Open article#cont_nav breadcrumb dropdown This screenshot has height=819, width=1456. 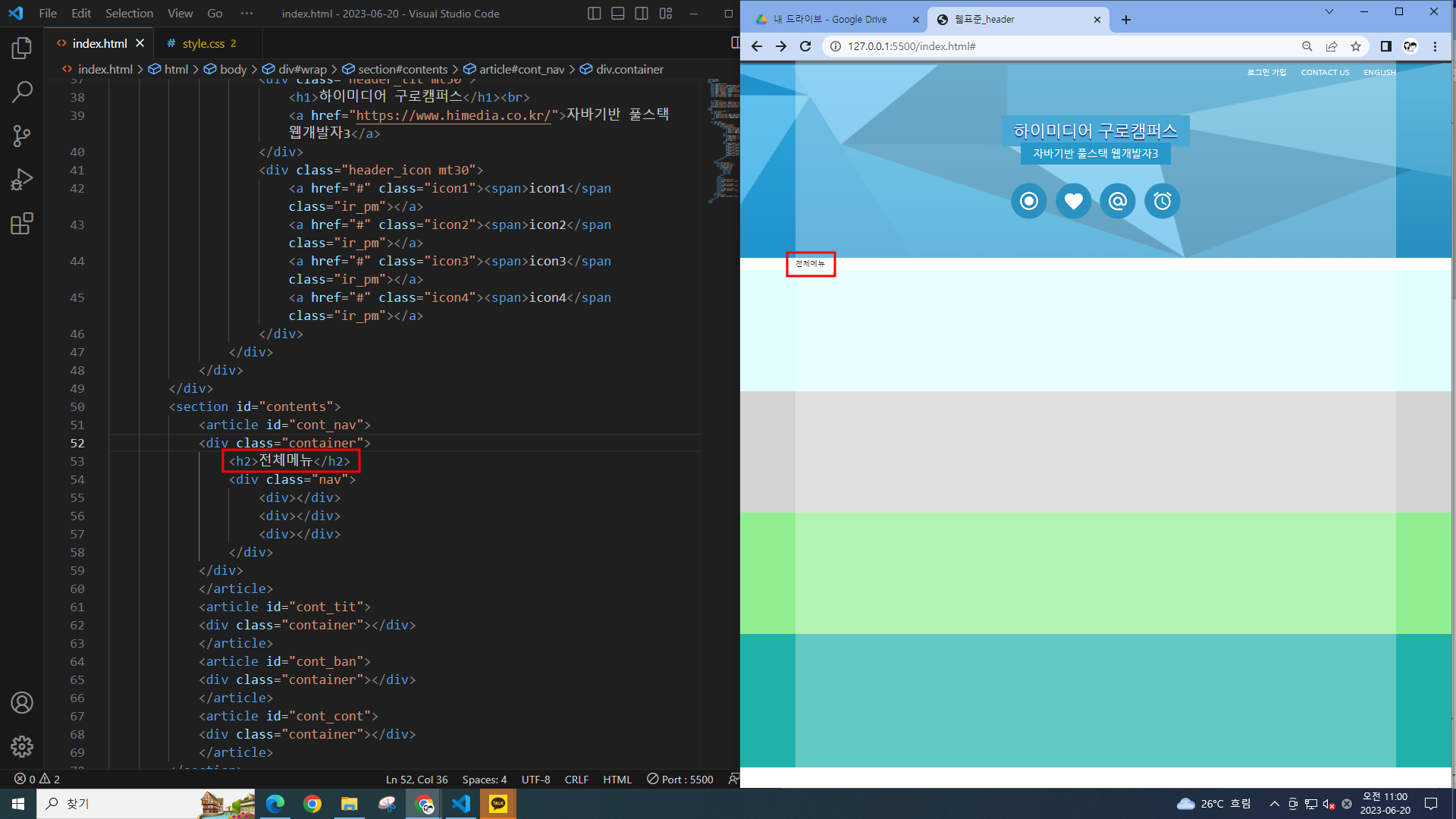pos(521,69)
